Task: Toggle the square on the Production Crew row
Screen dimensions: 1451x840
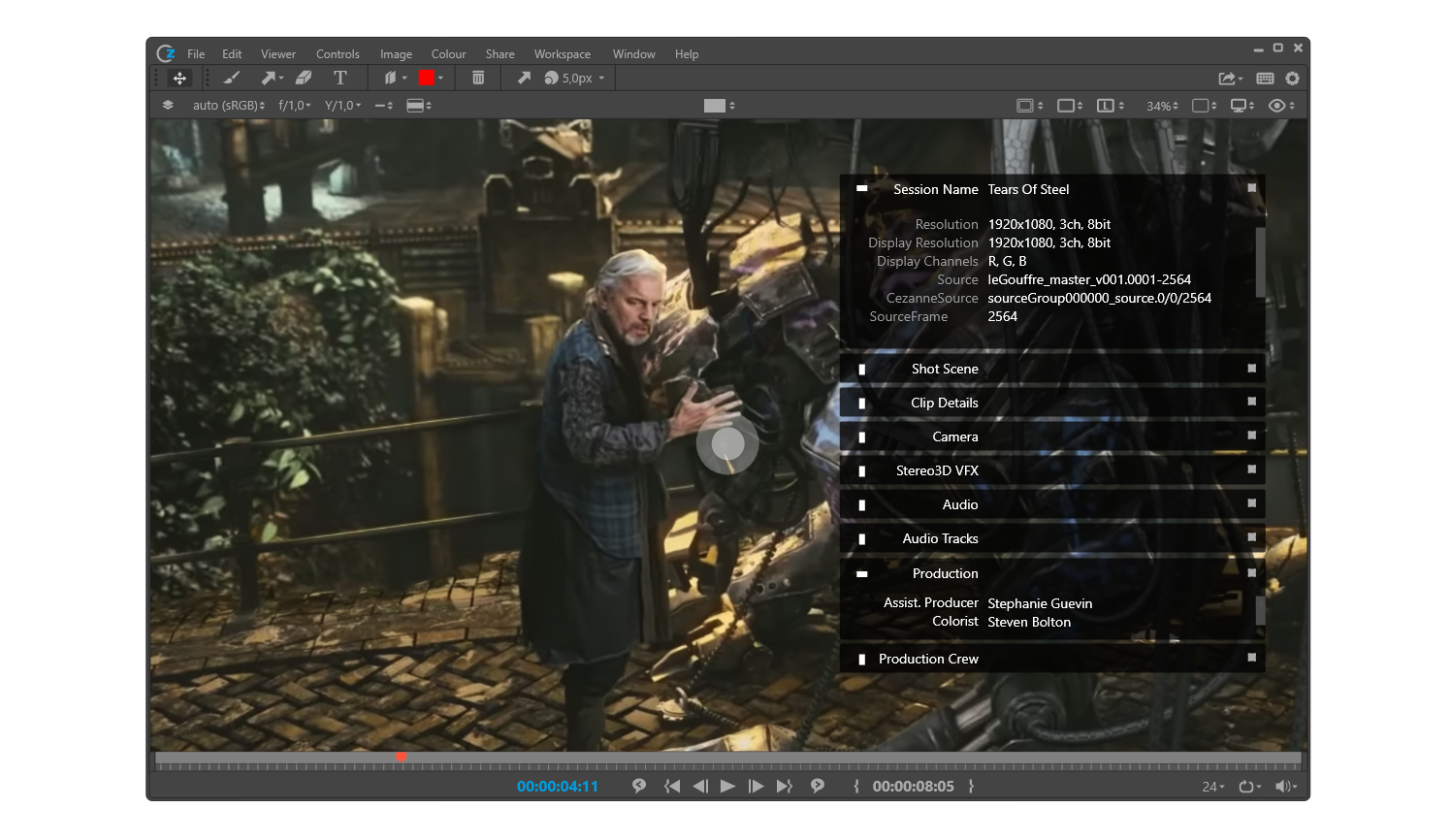Action: [x=1251, y=658]
